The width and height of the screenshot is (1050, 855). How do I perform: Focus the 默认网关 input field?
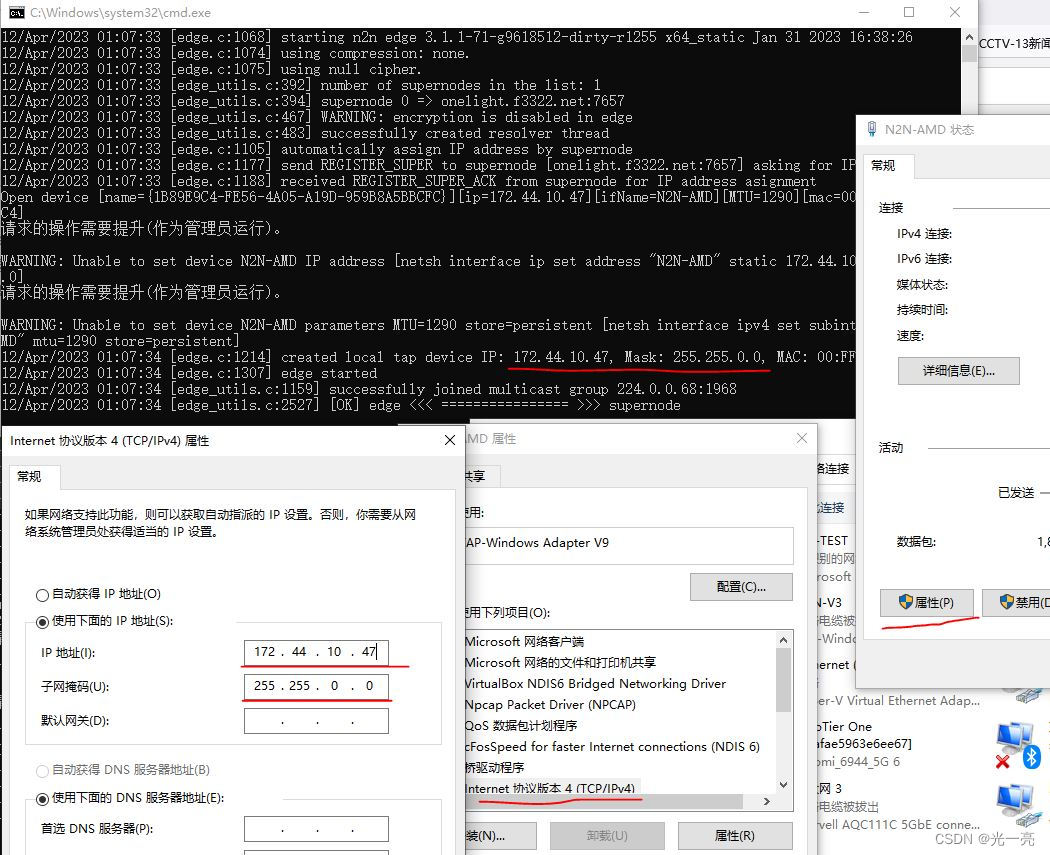click(x=316, y=721)
